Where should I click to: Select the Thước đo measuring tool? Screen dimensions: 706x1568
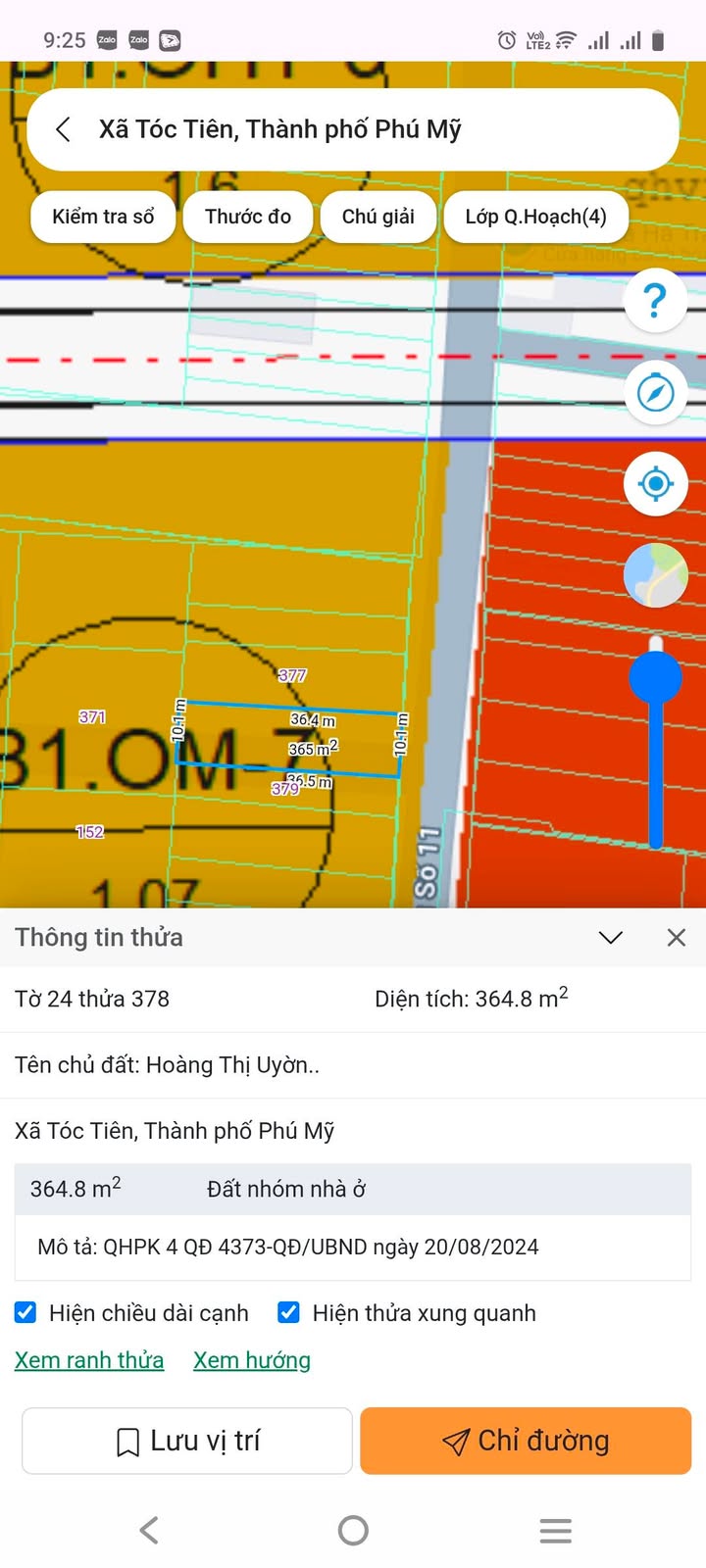[x=248, y=217]
